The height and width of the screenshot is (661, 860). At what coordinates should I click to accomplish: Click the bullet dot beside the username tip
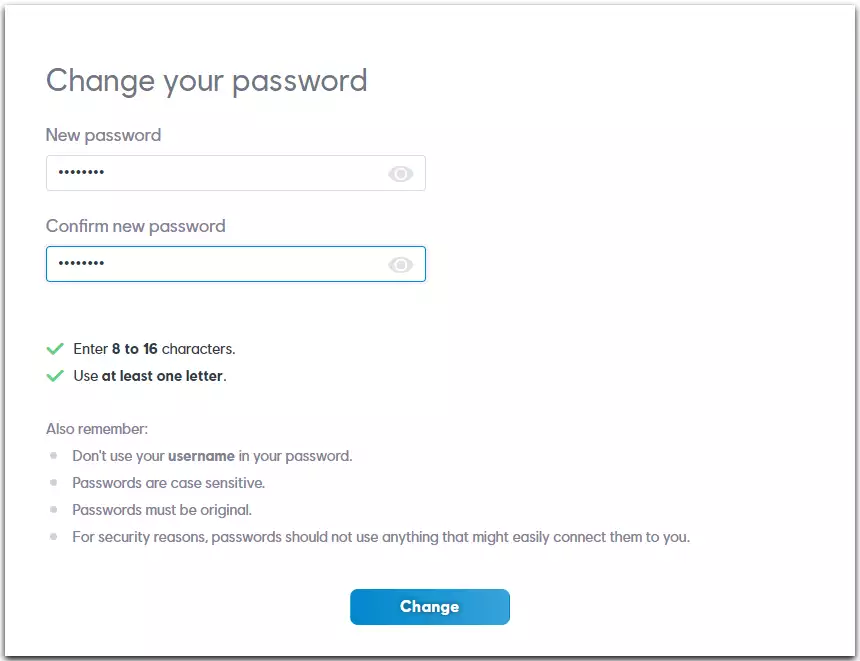(53, 455)
